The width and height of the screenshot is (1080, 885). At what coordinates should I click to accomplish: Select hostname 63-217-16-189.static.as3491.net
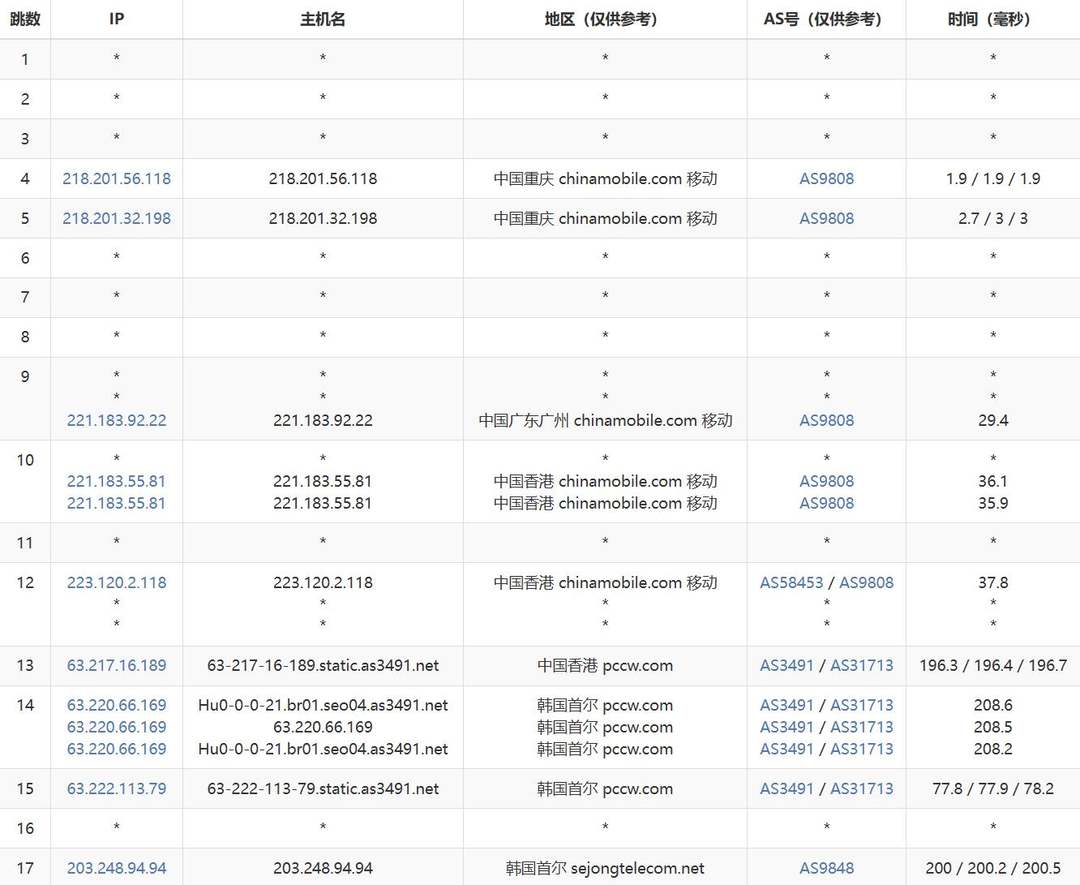point(322,665)
